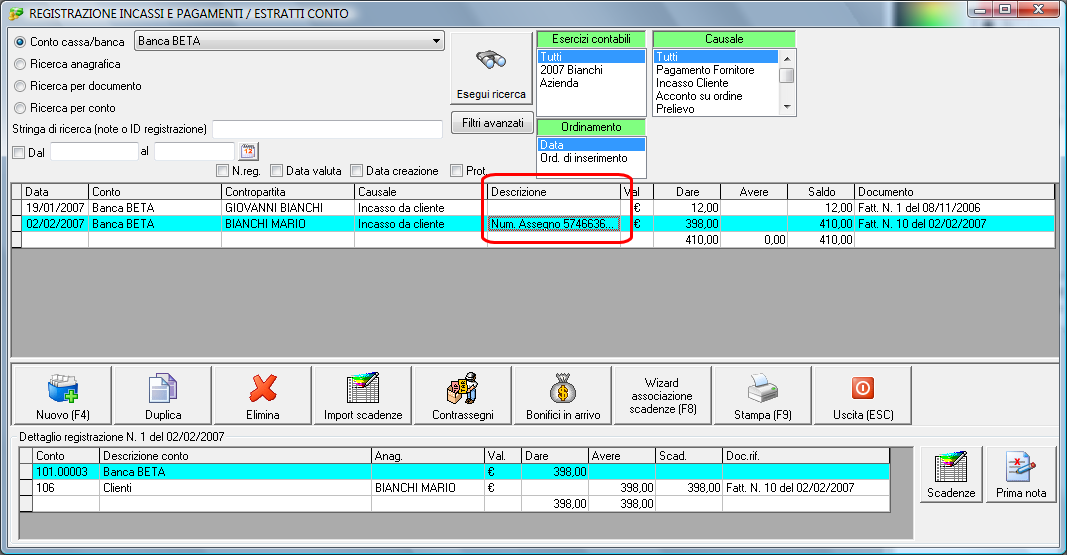Open Import scadenze spreadsheet icon
The image size is (1067, 555).
(363, 388)
